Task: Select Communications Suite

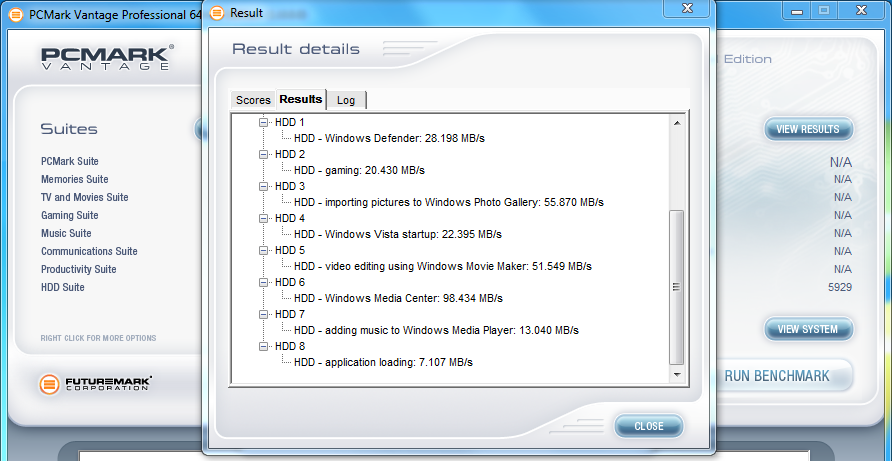Action: pos(89,251)
